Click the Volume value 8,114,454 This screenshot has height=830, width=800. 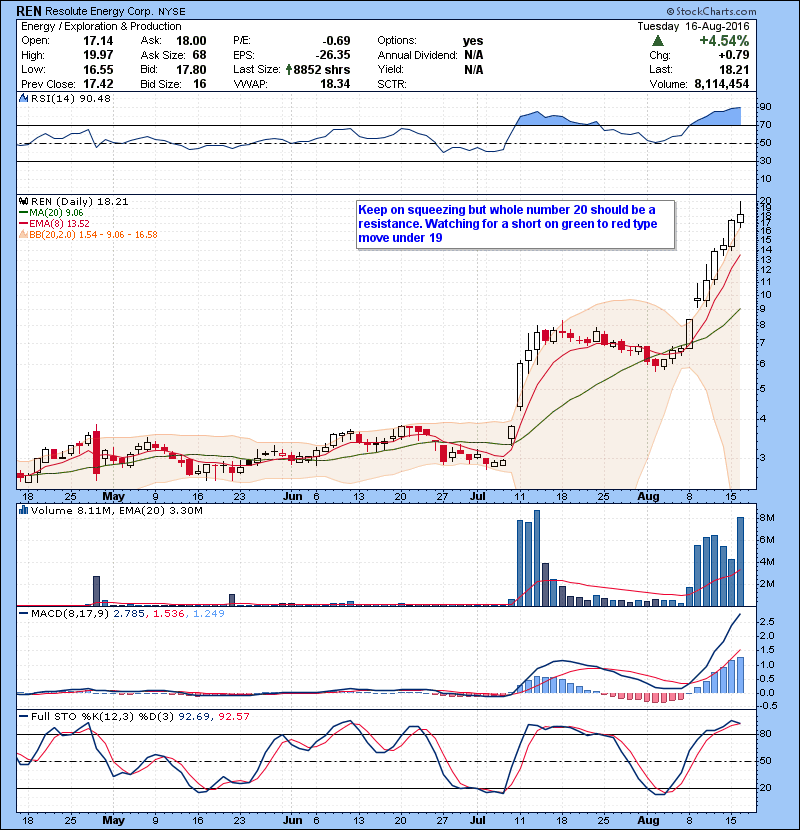(722, 84)
